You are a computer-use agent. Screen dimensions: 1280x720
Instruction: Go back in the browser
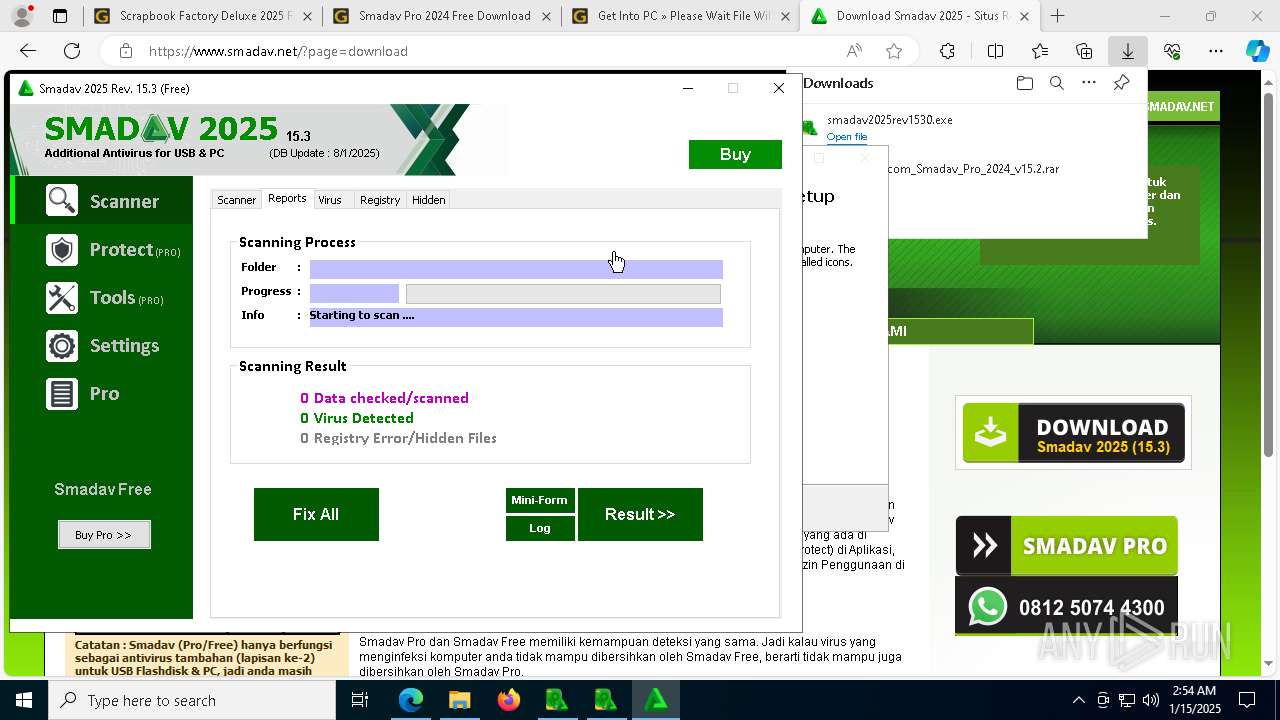click(28, 51)
